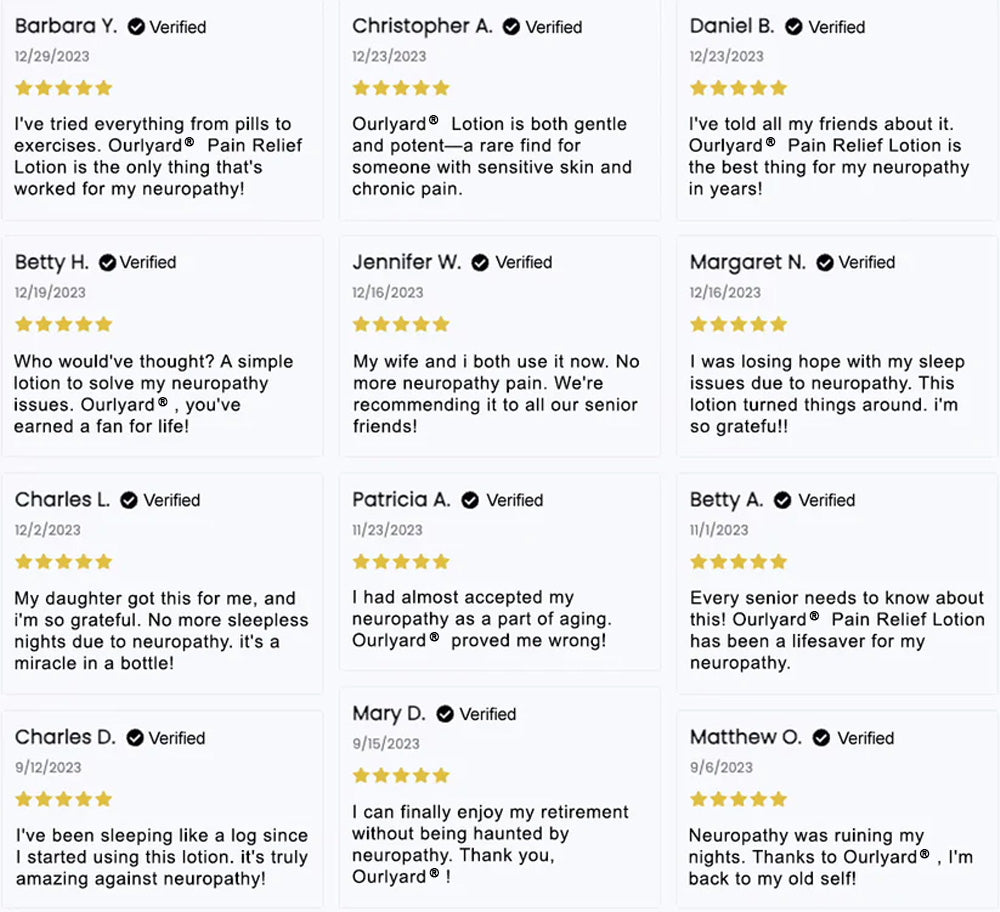The width and height of the screenshot is (1000, 912).
Task: Select Jennifer W.'s review text about her wife
Action: click(x=496, y=393)
